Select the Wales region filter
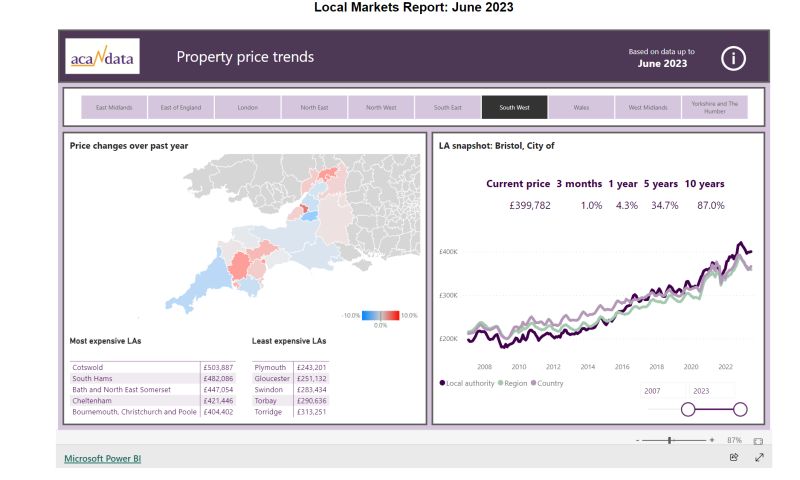 581,107
